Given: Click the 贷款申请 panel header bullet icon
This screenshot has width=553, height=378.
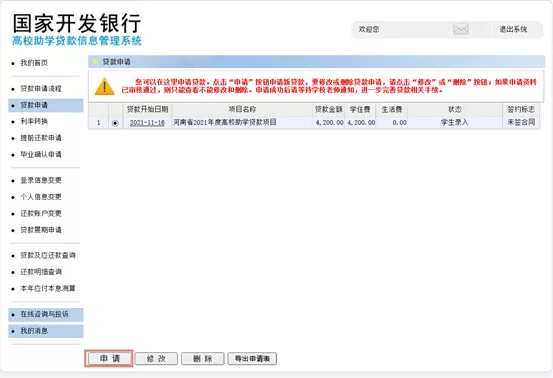Looking at the screenshot, I should click(x=95, y=62).
